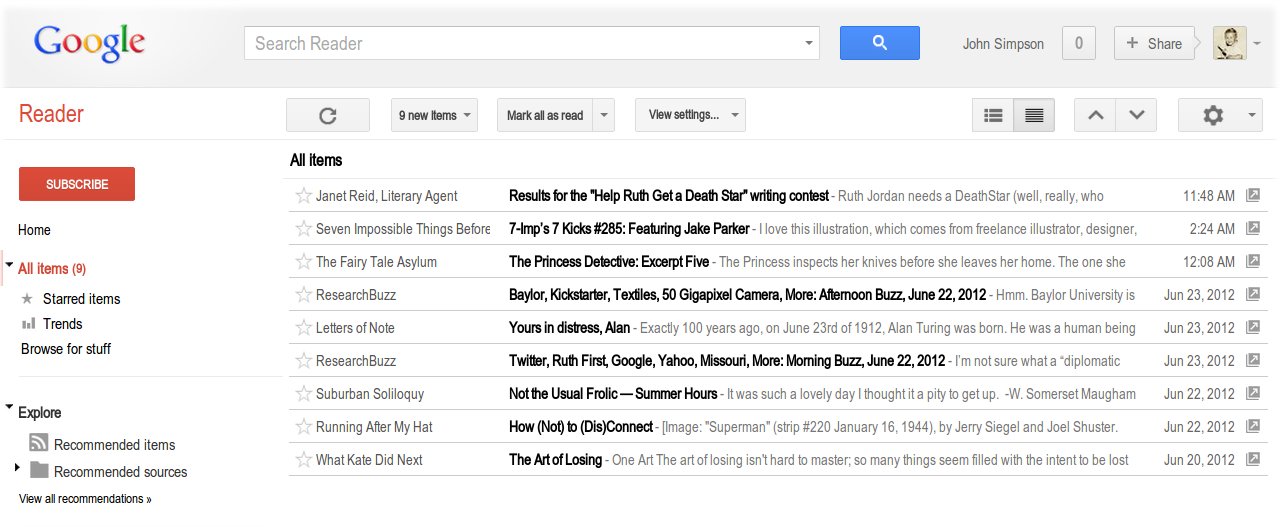Image resolution: width=1280 pixels, height=527 pixels.
Task: Open The Fairy Tale Asylum external link icon
Action: tap(1253, 261)
